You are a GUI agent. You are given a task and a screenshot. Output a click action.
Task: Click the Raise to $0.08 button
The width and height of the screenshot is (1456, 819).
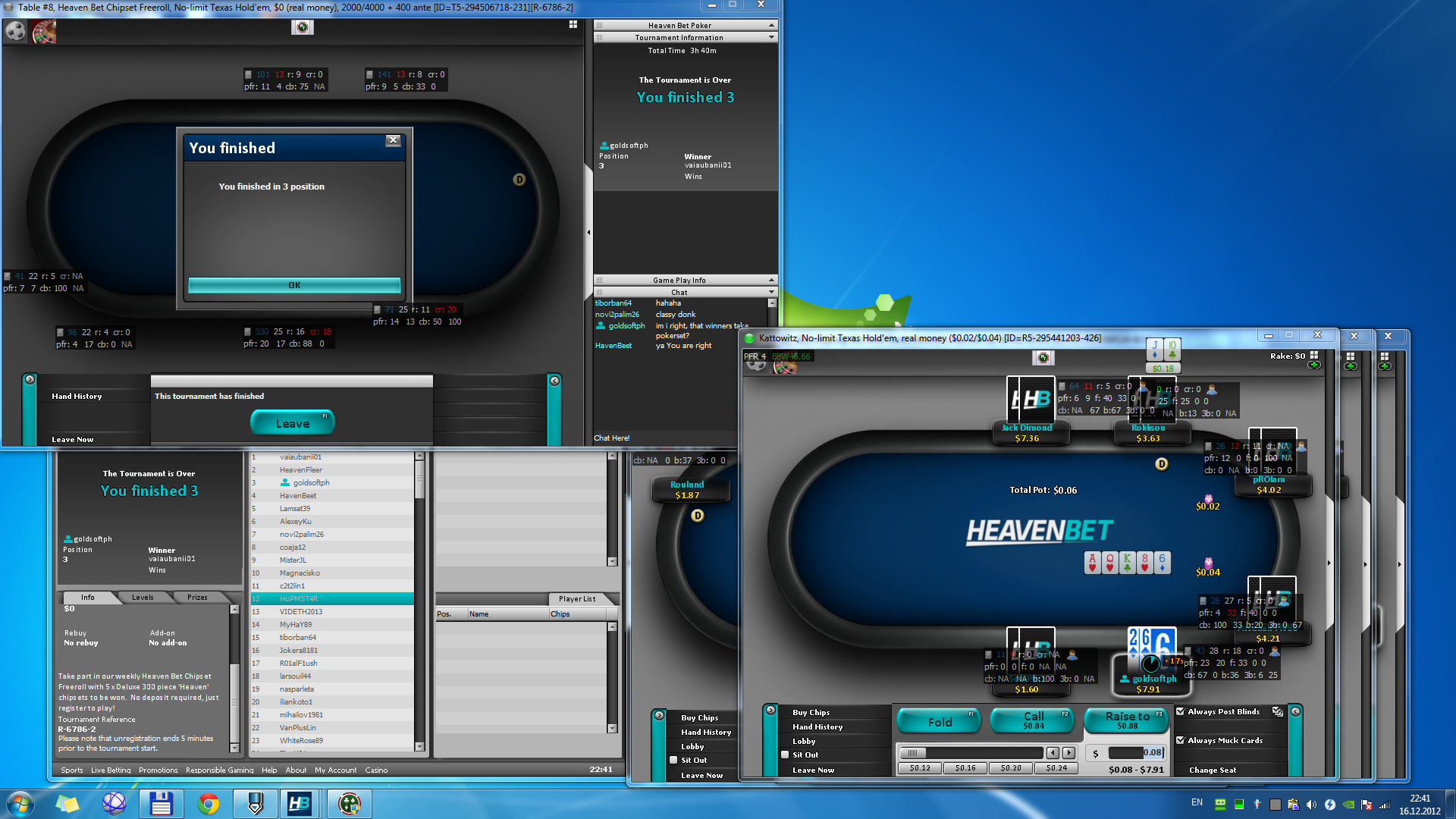1127,720
